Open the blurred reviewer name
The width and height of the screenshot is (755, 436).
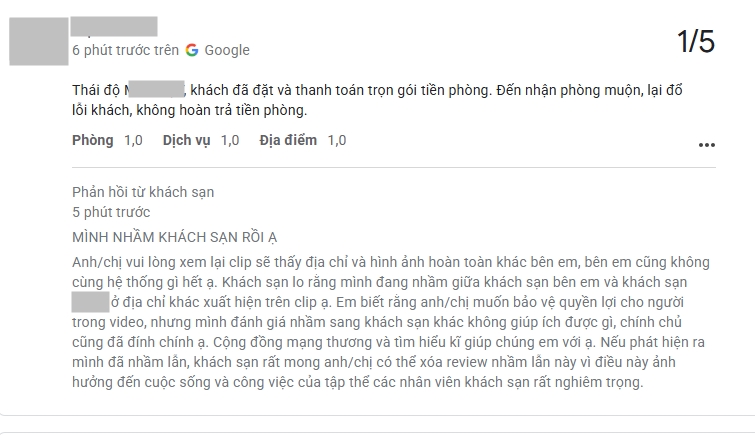pos(114,26)
